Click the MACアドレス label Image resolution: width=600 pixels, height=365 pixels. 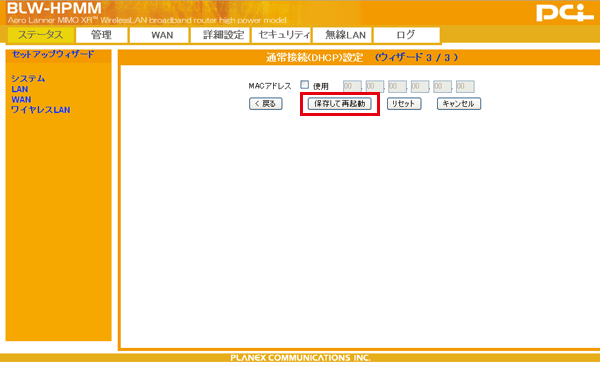(x=270, y=86)
